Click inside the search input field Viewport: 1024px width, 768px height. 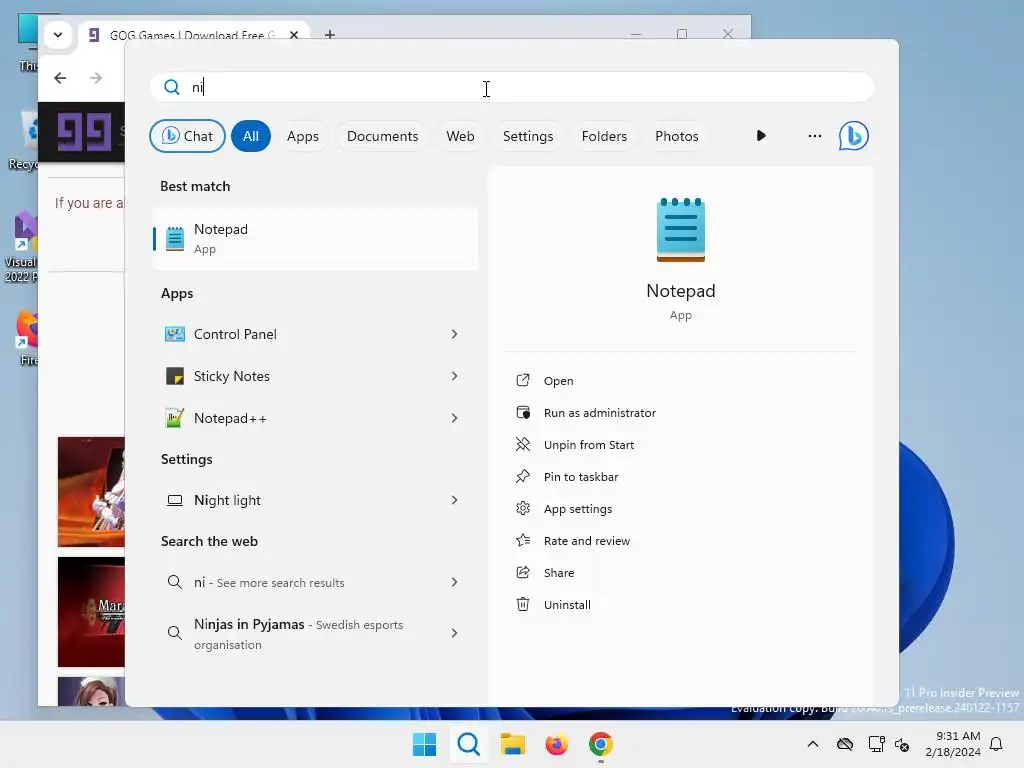pyautogui.click(x=512, y=87)
